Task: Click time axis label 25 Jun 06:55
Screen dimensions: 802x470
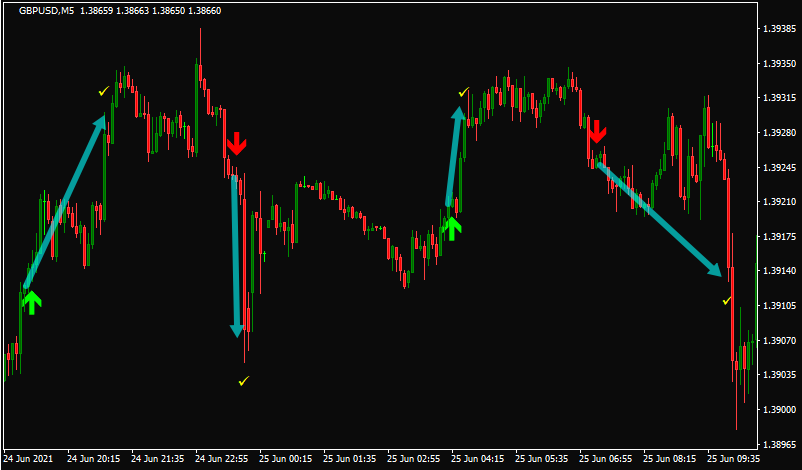Action: (x=605, y=459)
